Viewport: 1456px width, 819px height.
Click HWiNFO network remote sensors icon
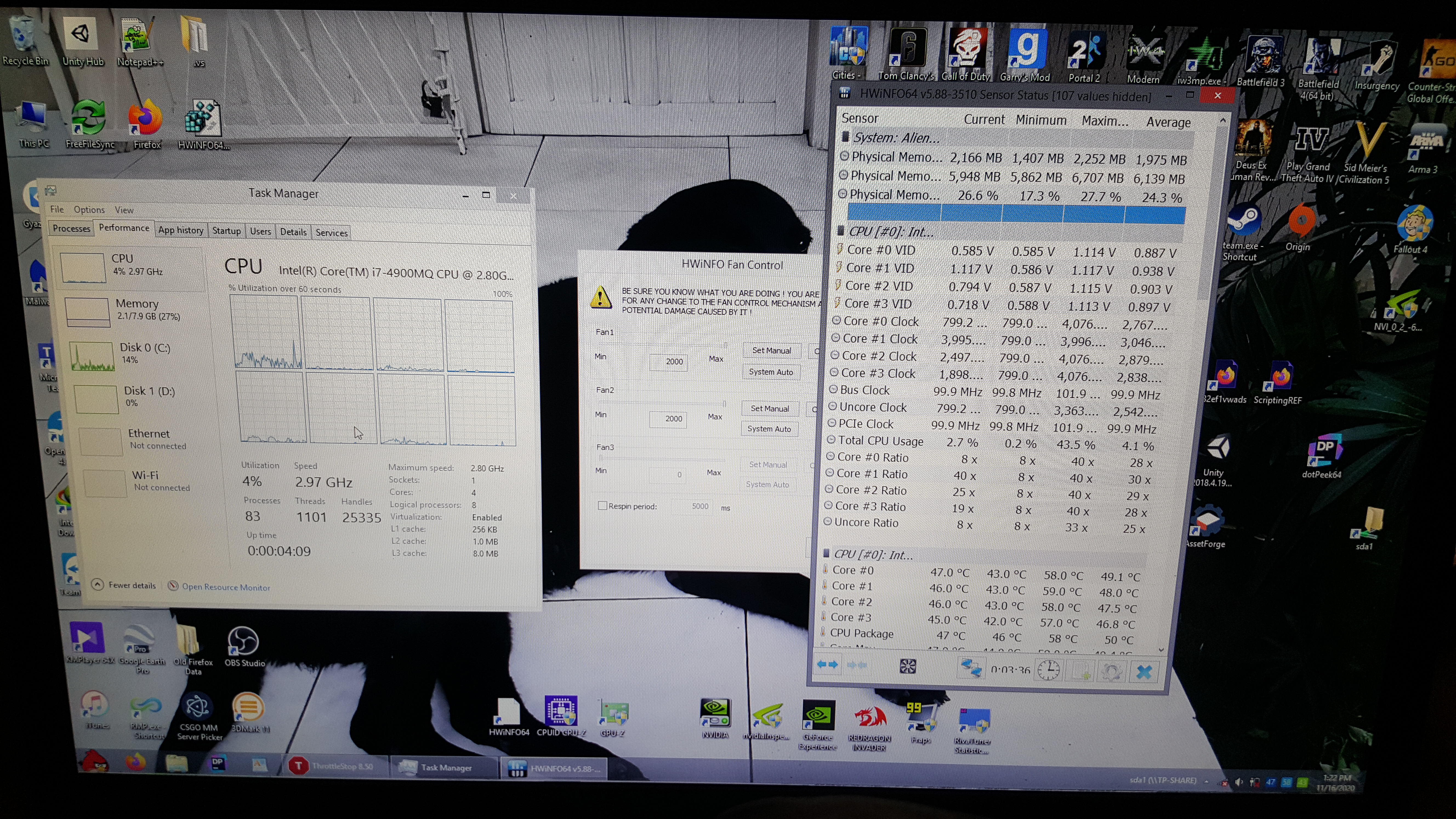(x=971, y=667)
